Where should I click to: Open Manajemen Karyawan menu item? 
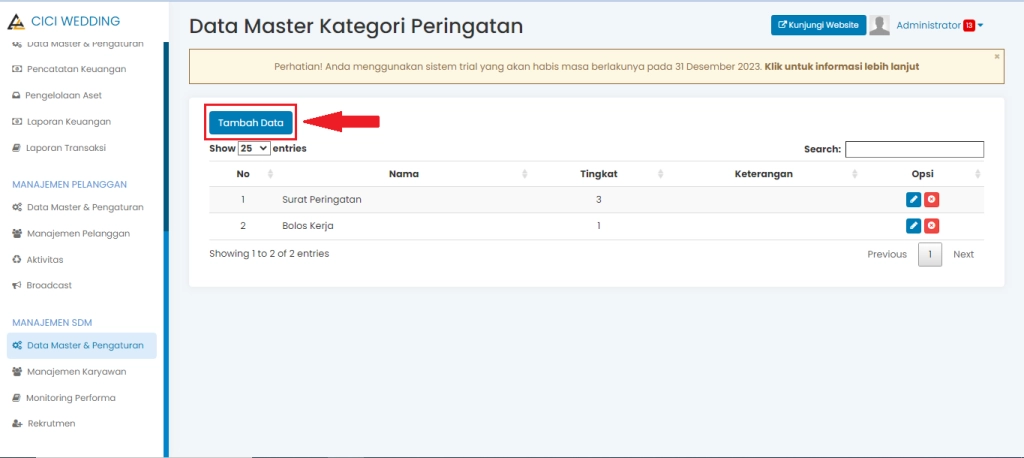pyautogui.click(x=70, y=372)
